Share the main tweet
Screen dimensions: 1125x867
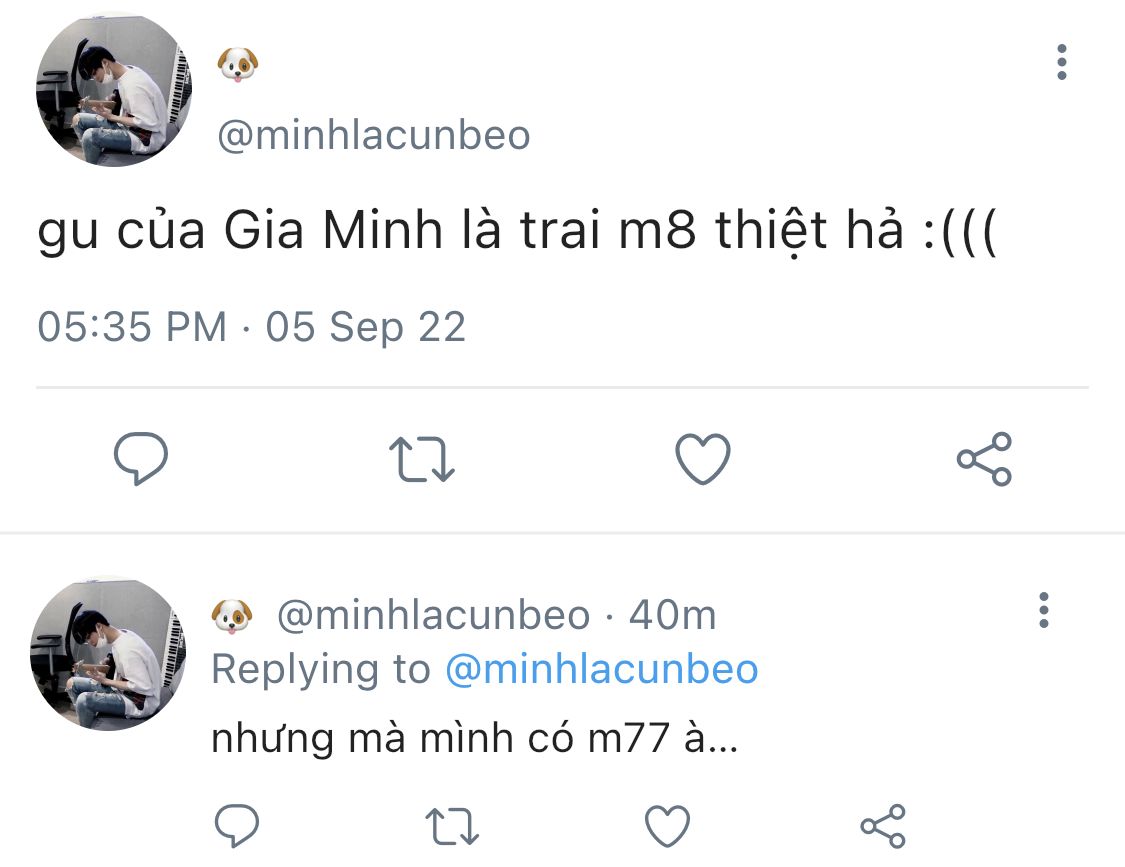984,459
